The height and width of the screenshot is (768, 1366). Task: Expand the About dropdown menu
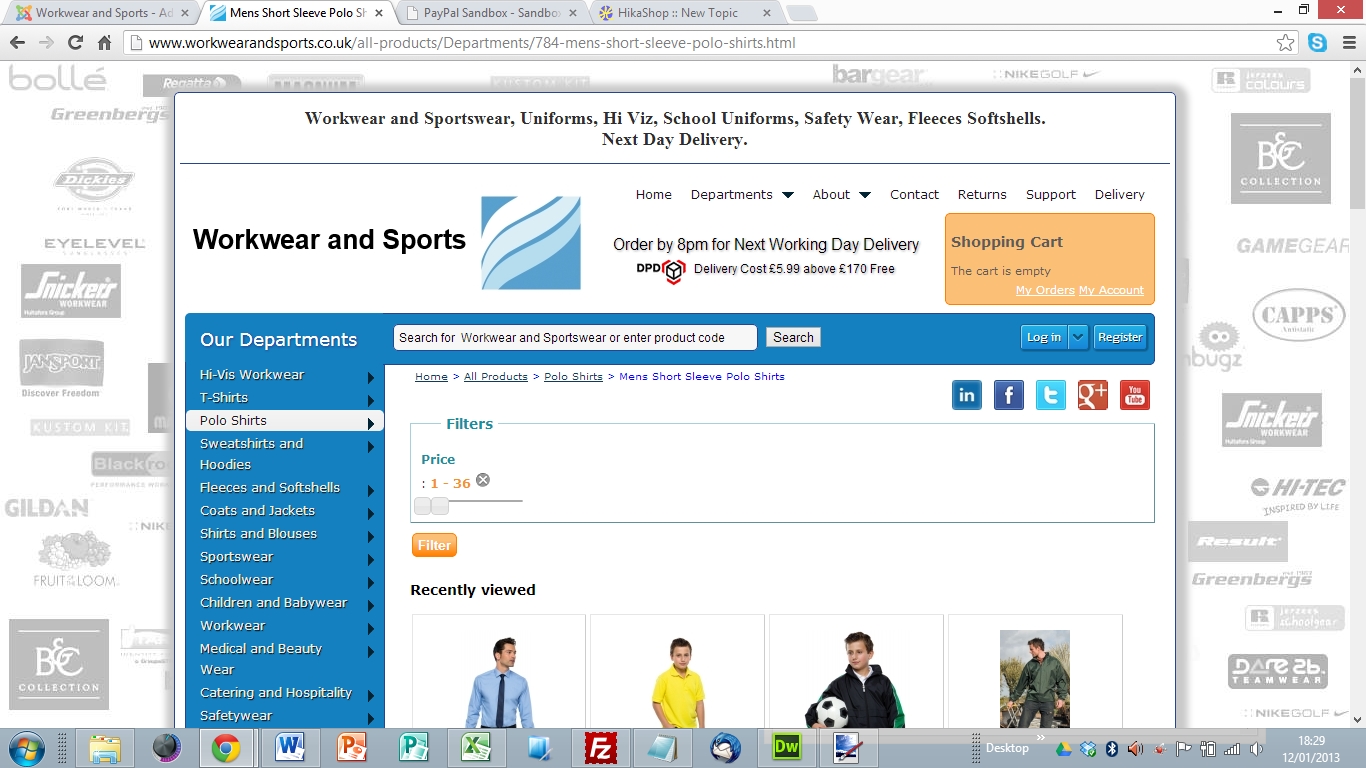tap(865, 195)
